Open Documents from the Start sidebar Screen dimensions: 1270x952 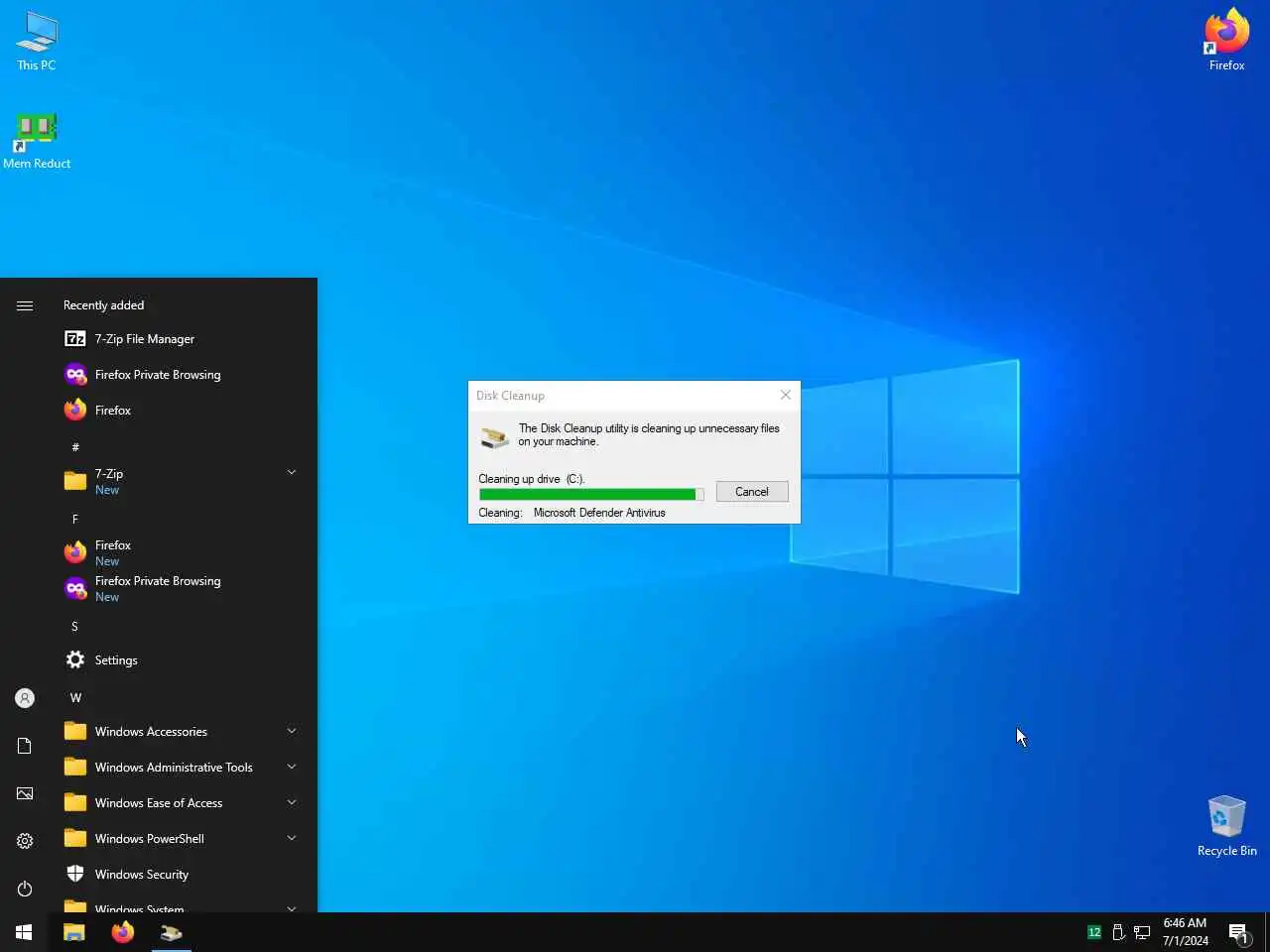(25, 746)
